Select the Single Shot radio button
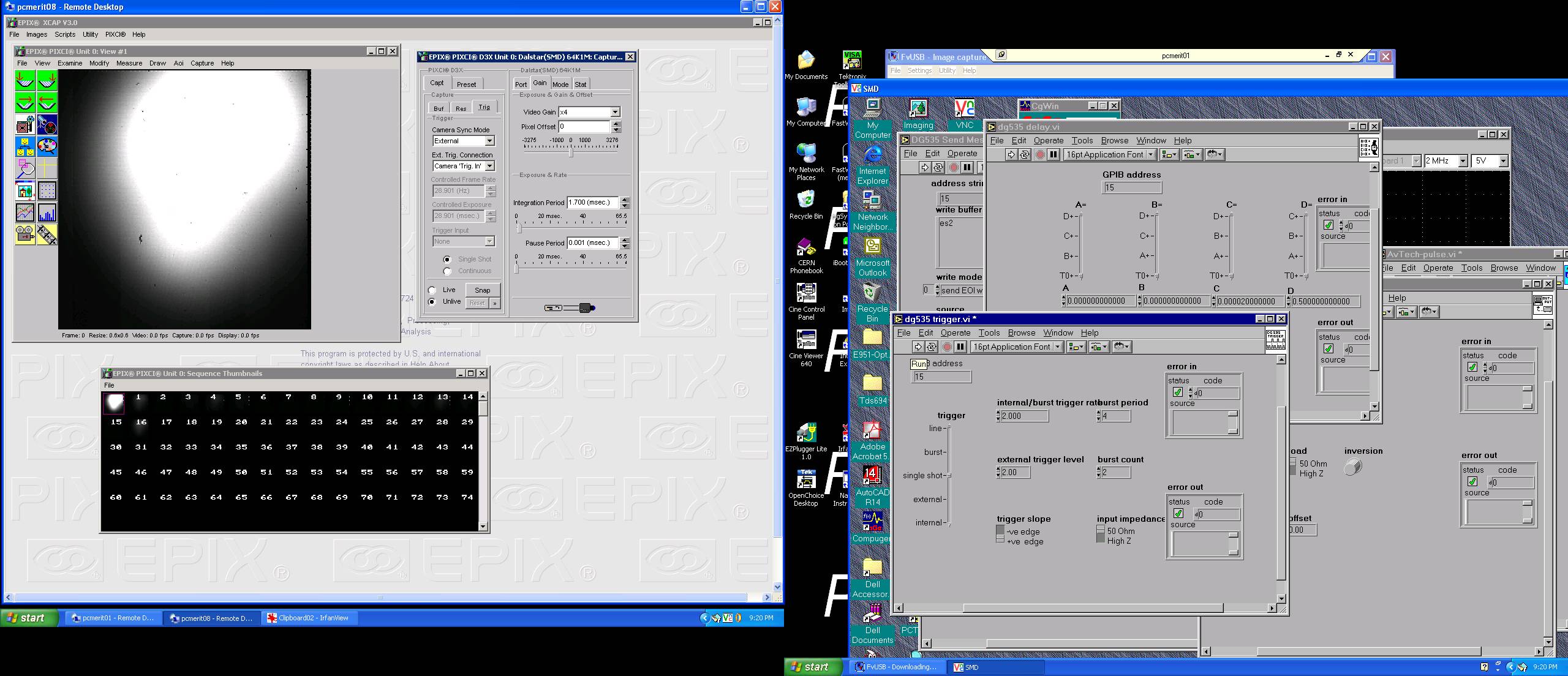 click(x=447, y=260)
